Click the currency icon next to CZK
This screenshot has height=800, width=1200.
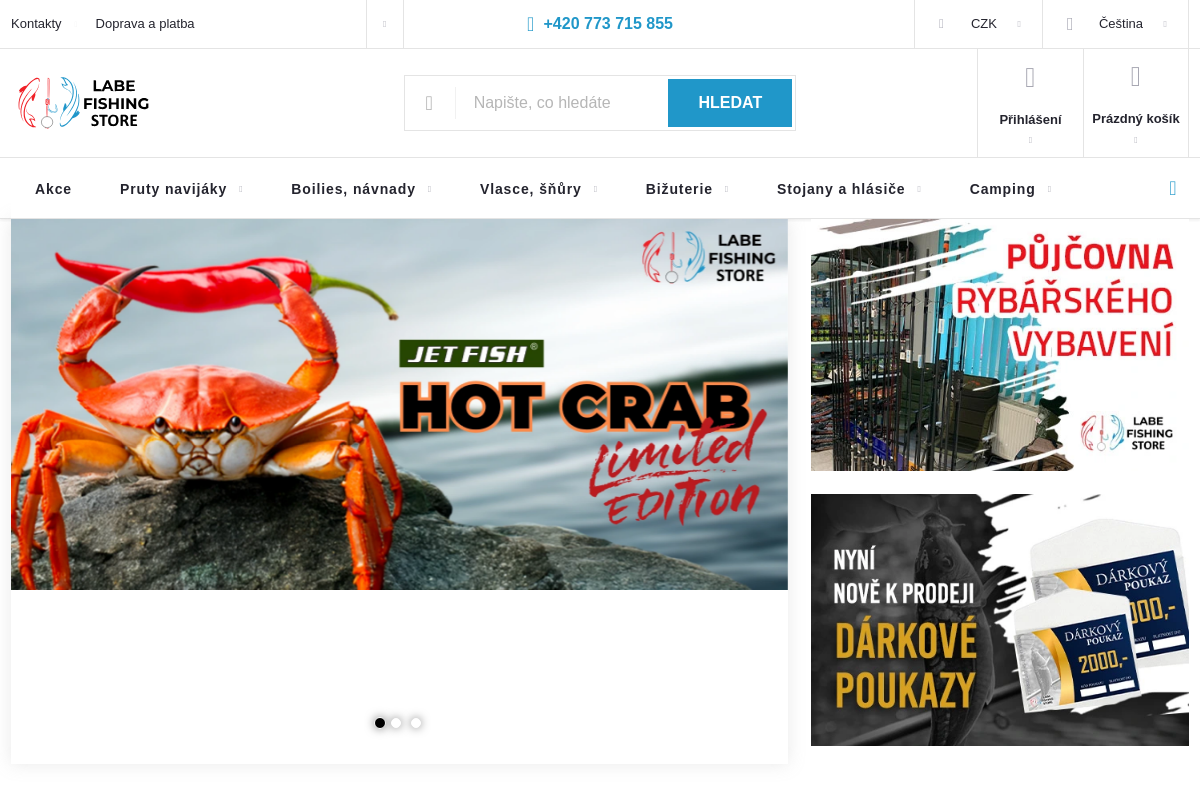click(x=941, y=24)
